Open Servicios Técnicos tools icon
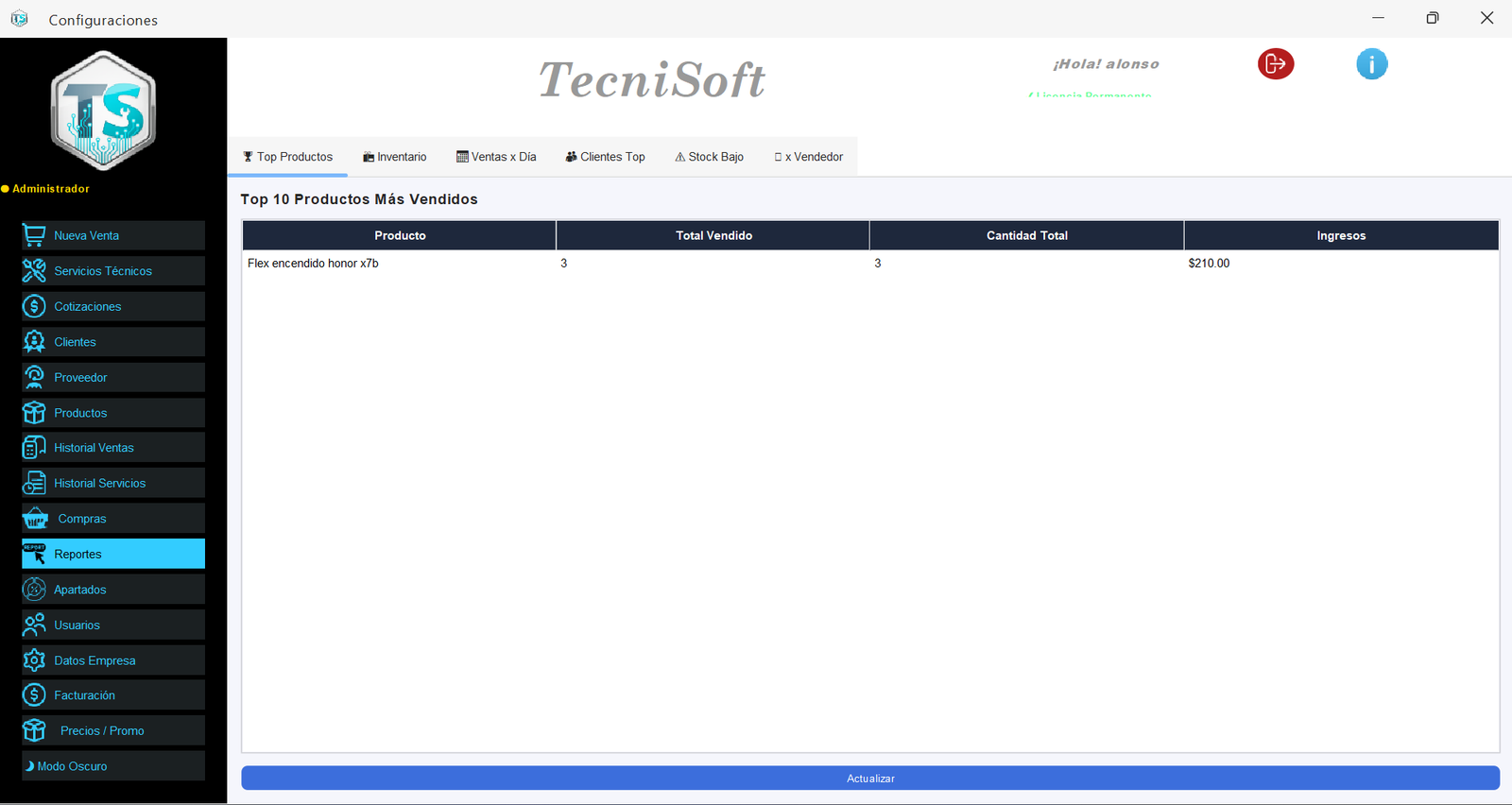 34,271
